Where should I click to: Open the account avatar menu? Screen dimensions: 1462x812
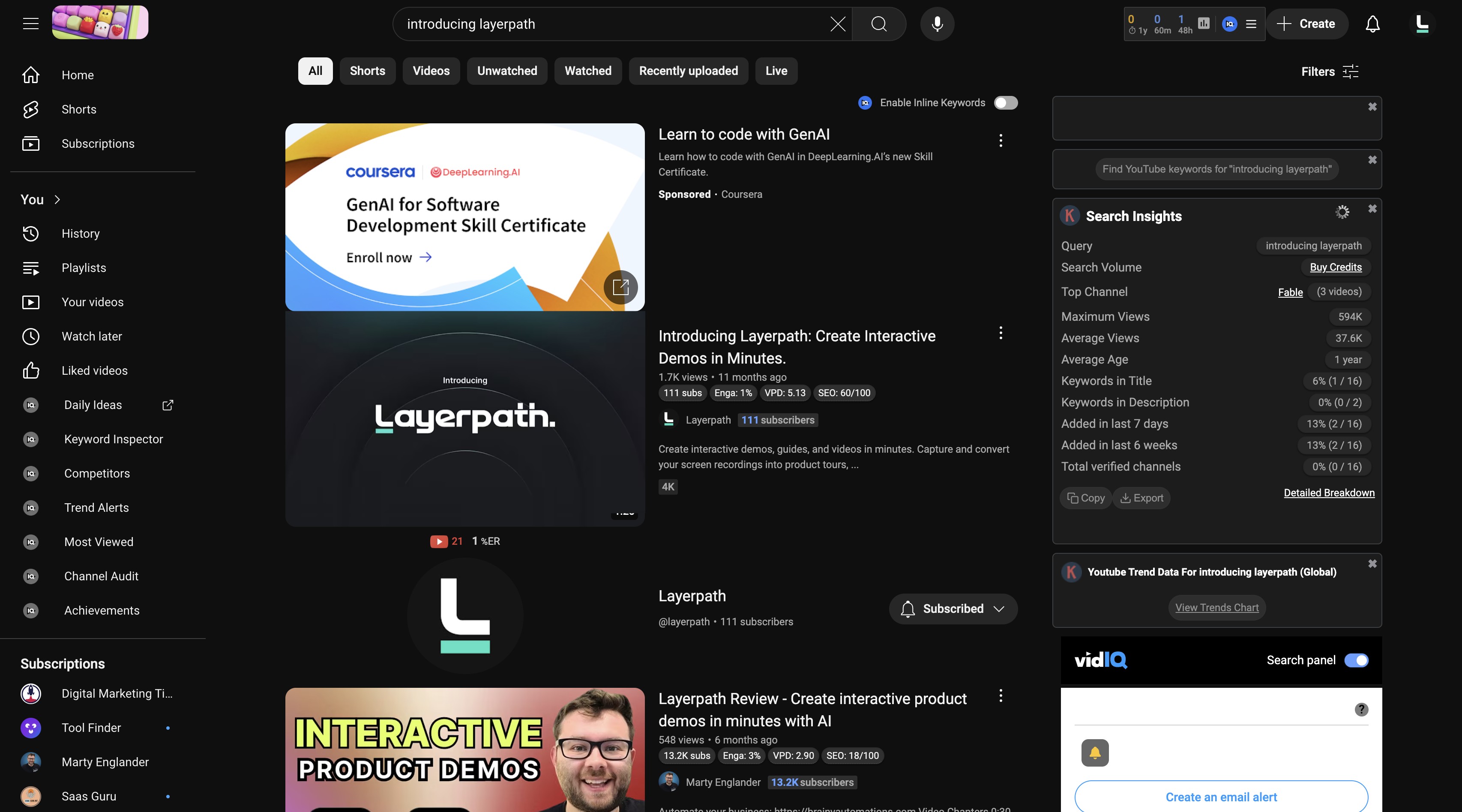1422,24
